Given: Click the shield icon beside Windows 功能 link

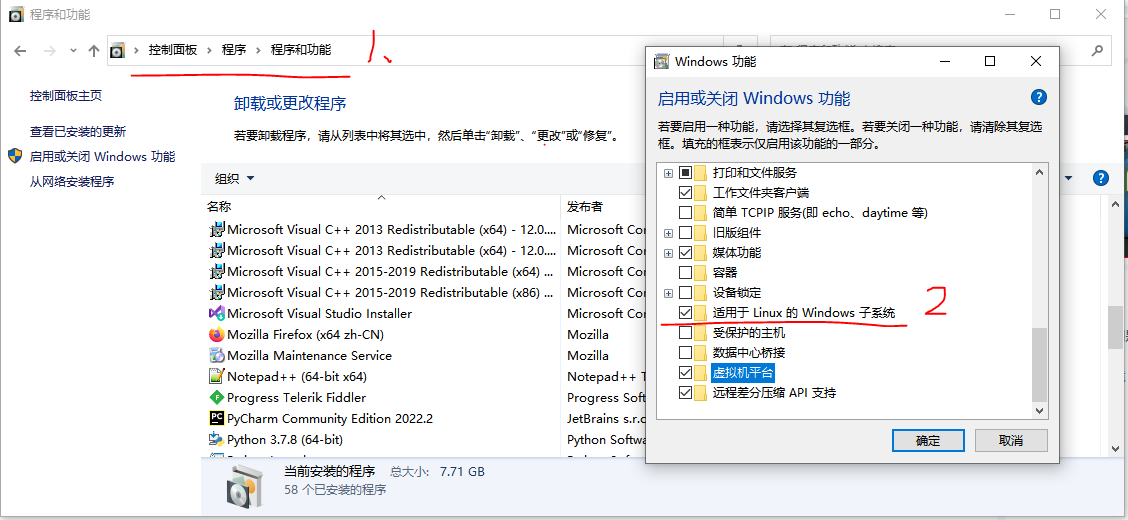Looking at the screenshot, I should pyautogui.click(x=16, y=156).
